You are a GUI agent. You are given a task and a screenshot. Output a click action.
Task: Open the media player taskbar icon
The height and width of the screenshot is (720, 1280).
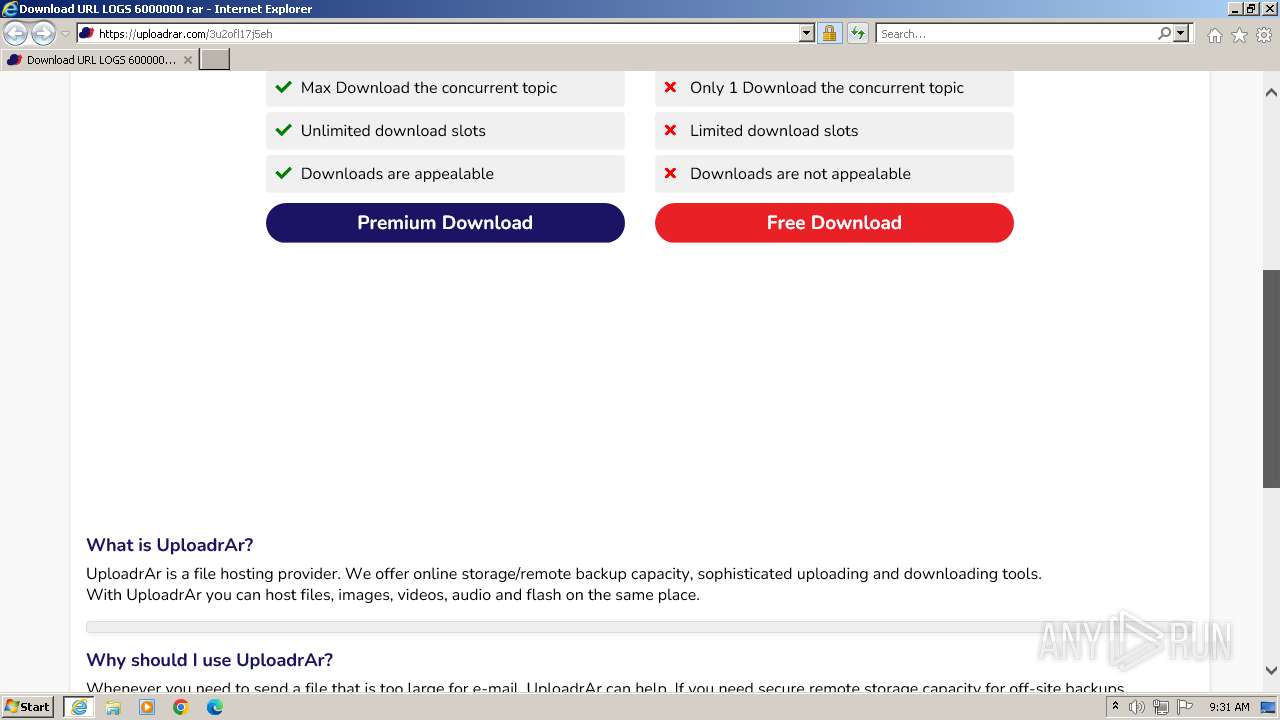[x=147, y=707]
